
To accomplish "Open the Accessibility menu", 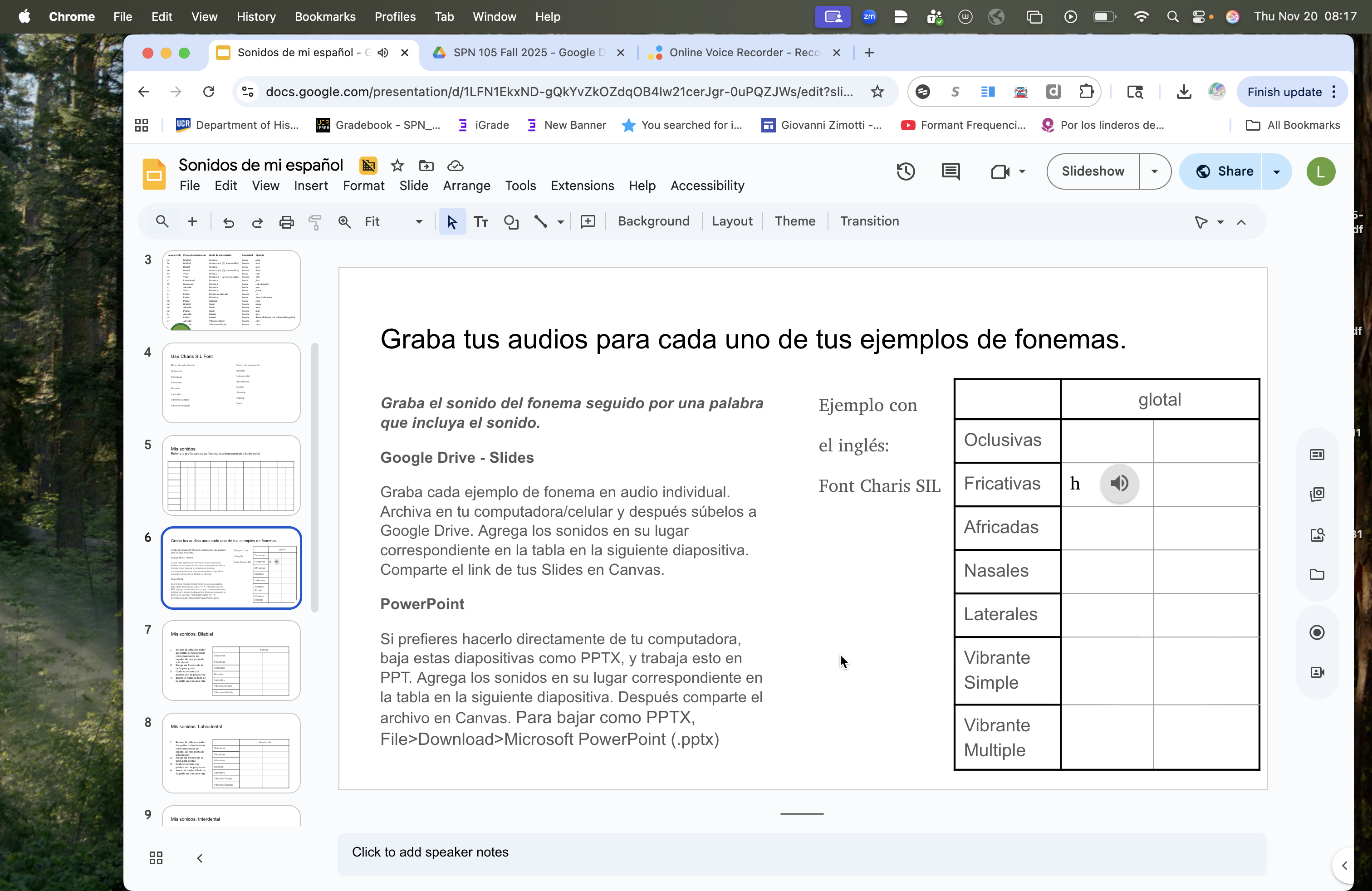I will (x=707, y=186).
